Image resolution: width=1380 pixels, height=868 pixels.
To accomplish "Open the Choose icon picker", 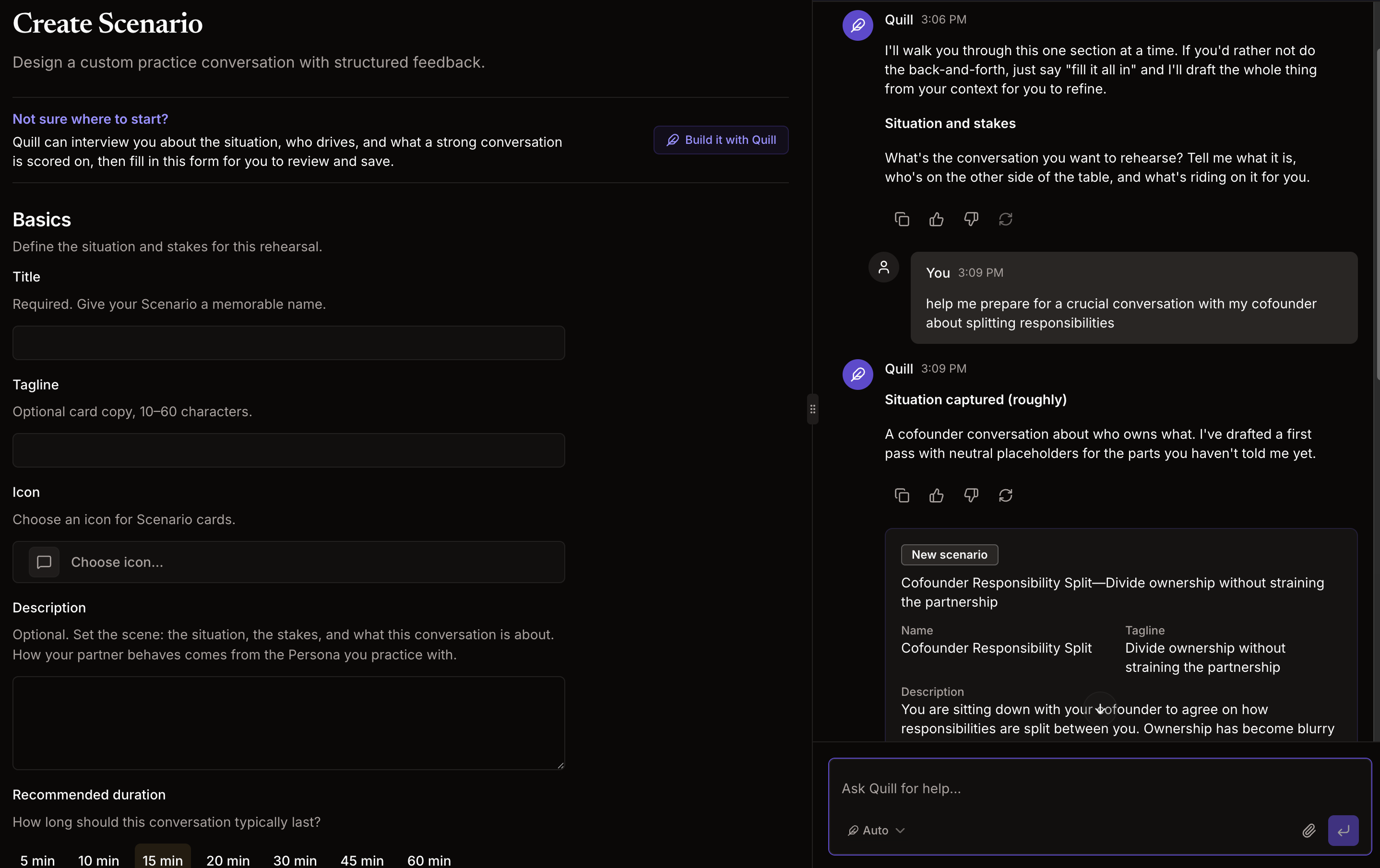I will [x=289, y=562].
